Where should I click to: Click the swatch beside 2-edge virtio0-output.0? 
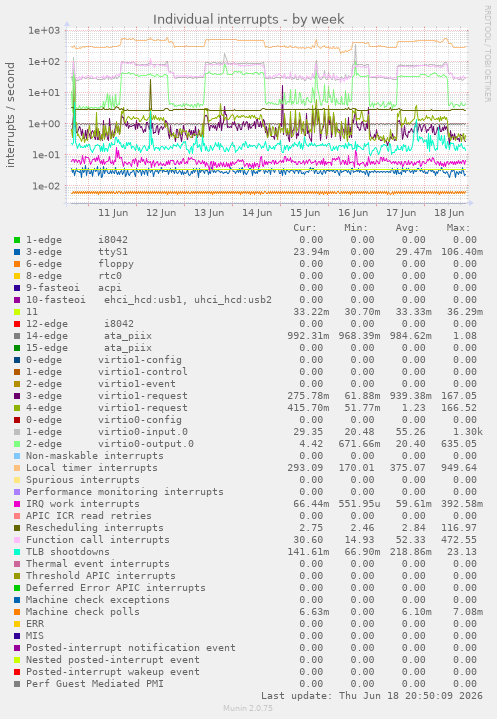(x=17, y=444)
